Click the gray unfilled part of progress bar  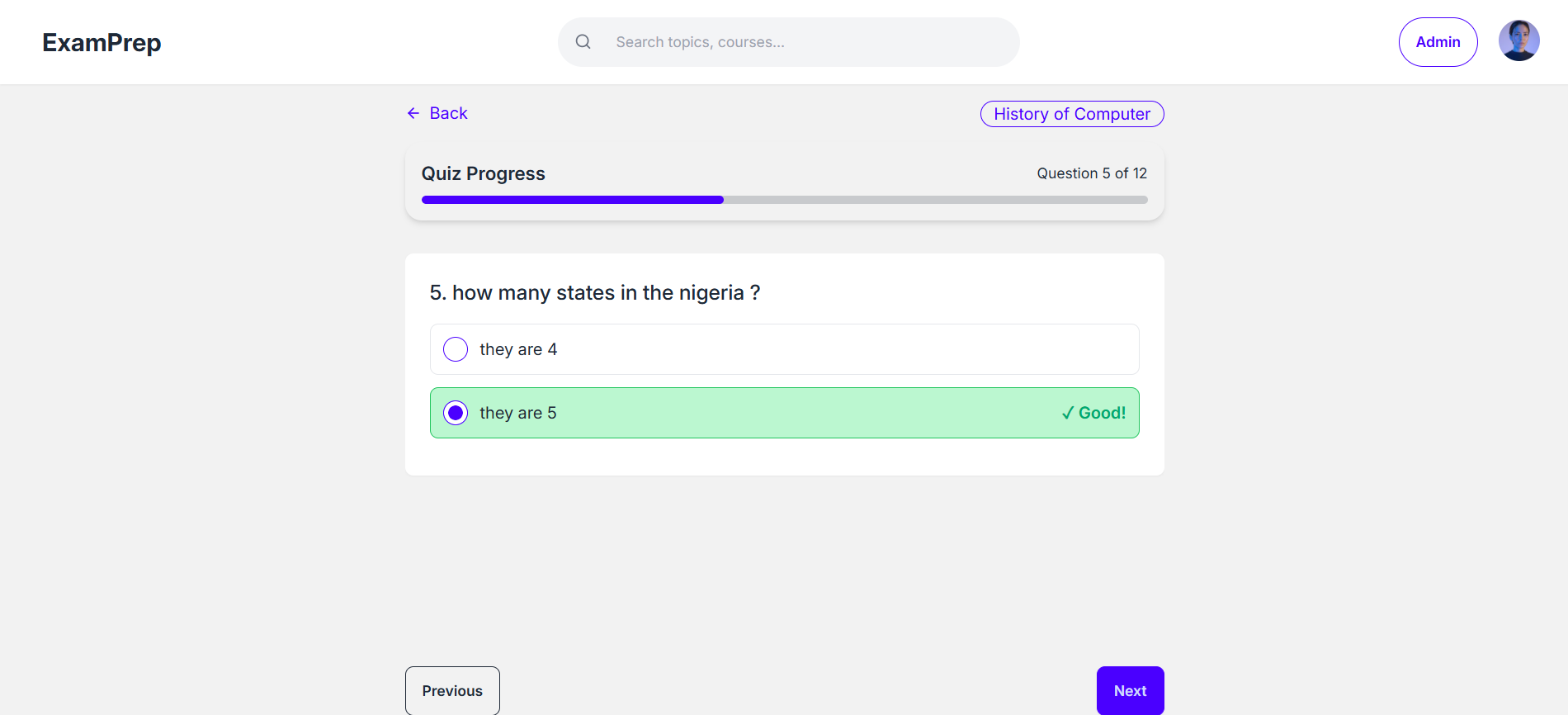935,200
